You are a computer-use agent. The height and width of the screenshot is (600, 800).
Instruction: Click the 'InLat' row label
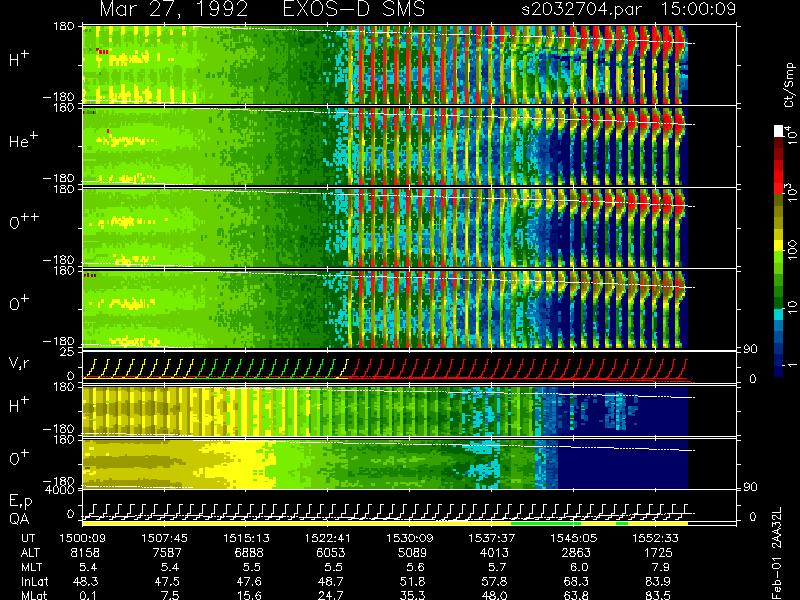pos(35,581)
